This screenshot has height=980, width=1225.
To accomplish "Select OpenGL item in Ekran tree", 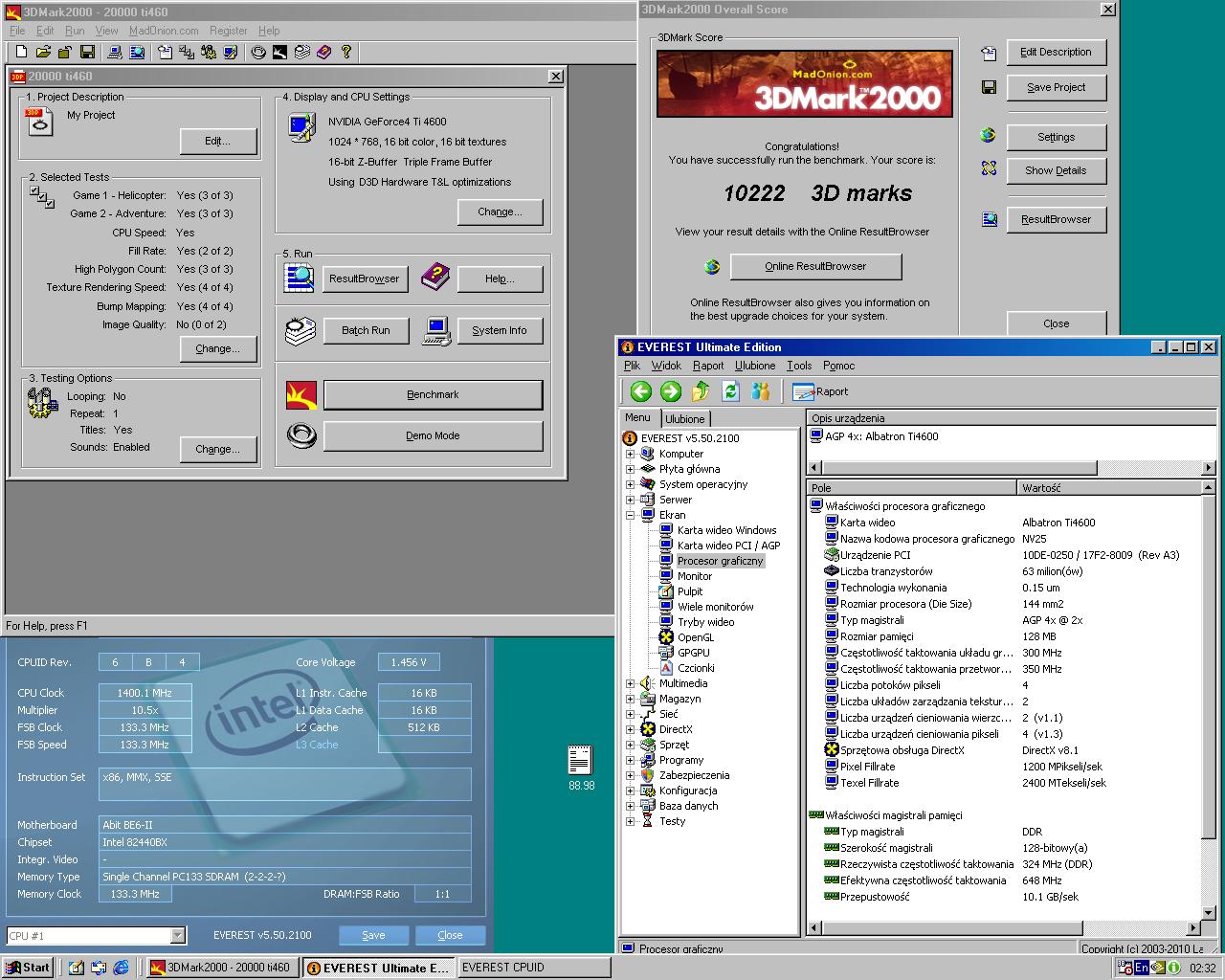I will [x=695, y=637].
